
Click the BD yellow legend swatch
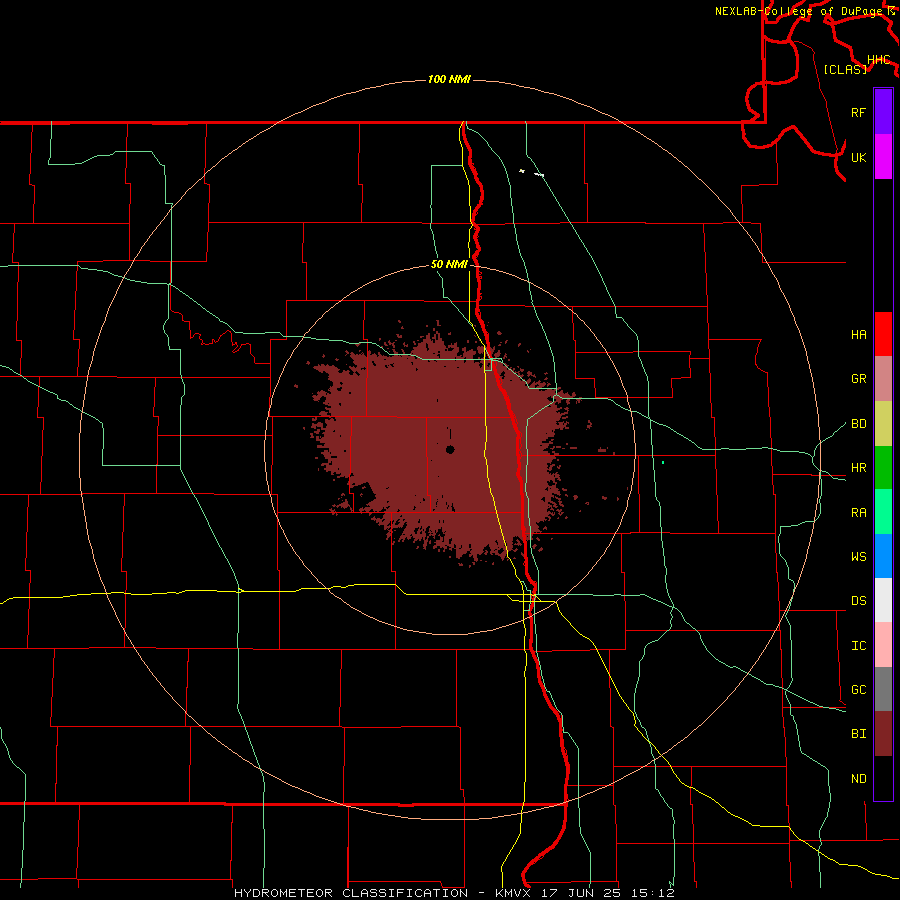(x=883, y=424)
